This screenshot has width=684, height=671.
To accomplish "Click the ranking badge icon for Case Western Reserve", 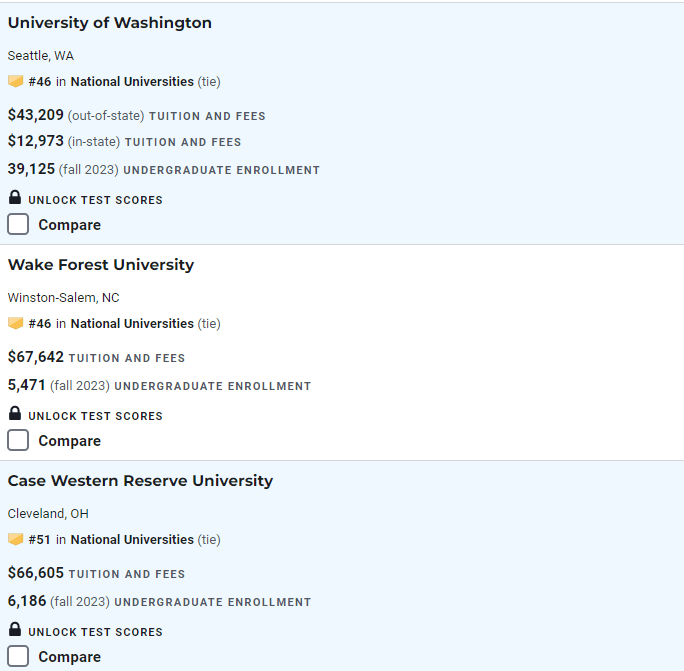I will pos(15,539).
